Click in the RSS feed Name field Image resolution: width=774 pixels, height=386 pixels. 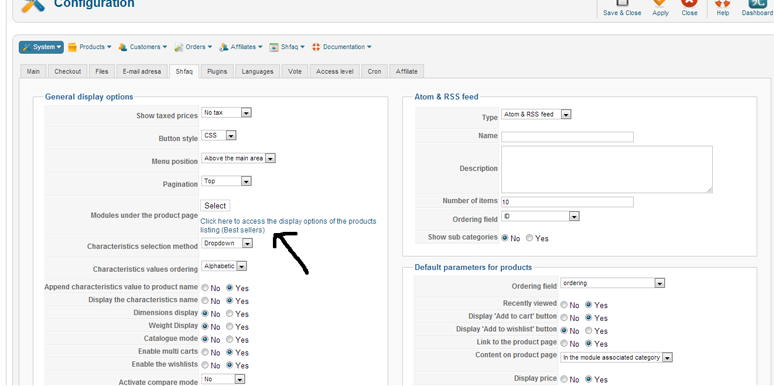coord(567,137)
